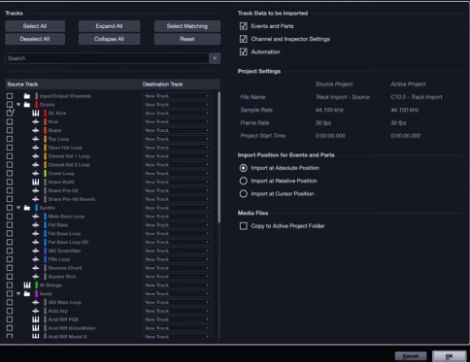
Task: Click the Synths folder icon
Action: point(27,208)
